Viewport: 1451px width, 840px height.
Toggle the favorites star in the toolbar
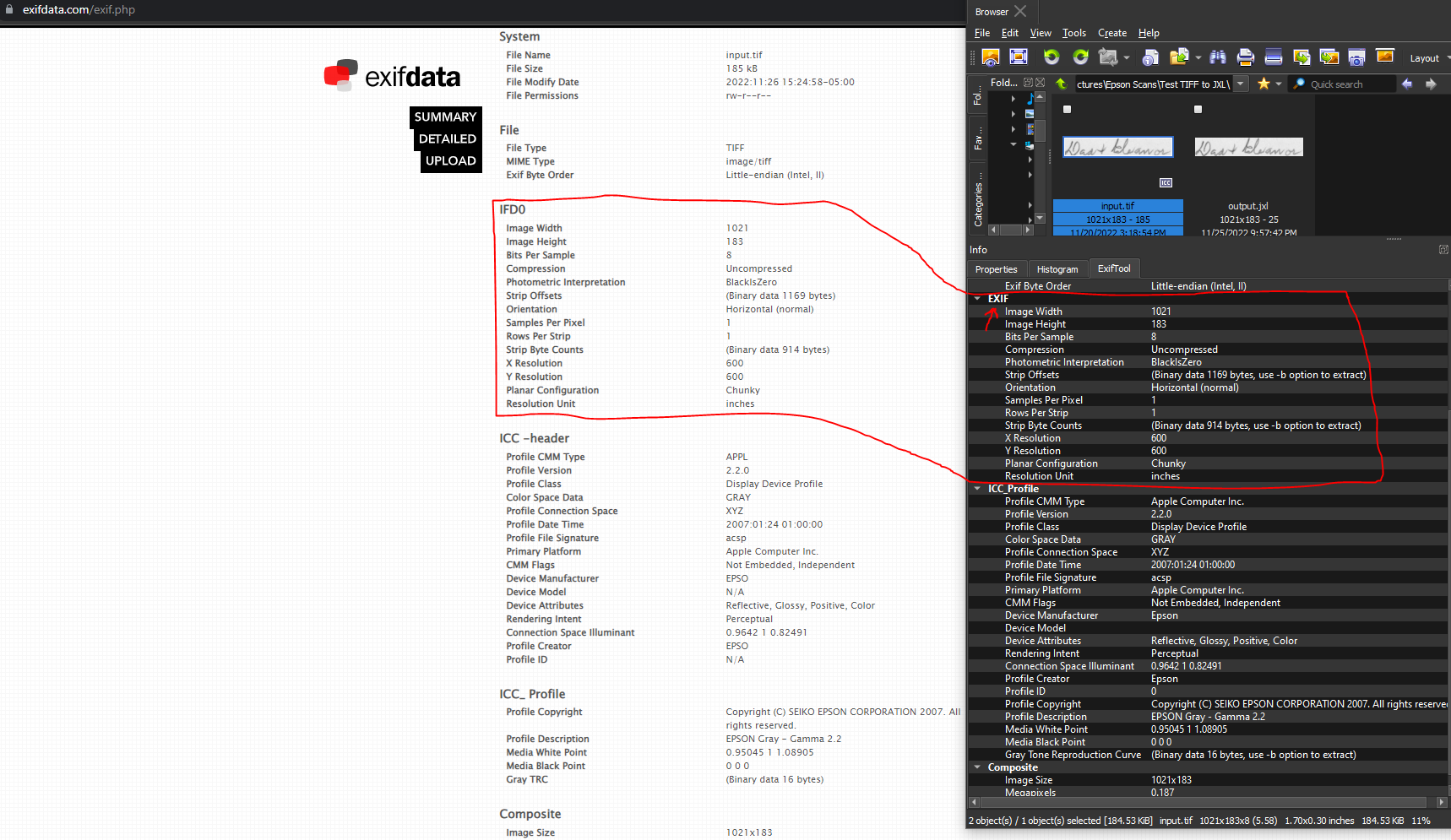point(1264,84)
